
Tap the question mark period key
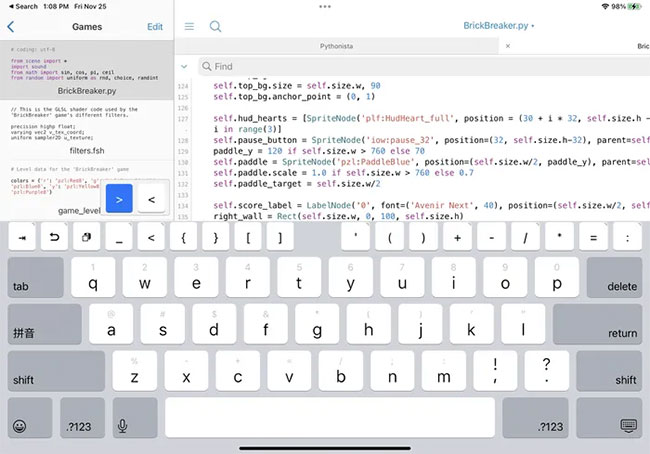click(x=546, y=371)
